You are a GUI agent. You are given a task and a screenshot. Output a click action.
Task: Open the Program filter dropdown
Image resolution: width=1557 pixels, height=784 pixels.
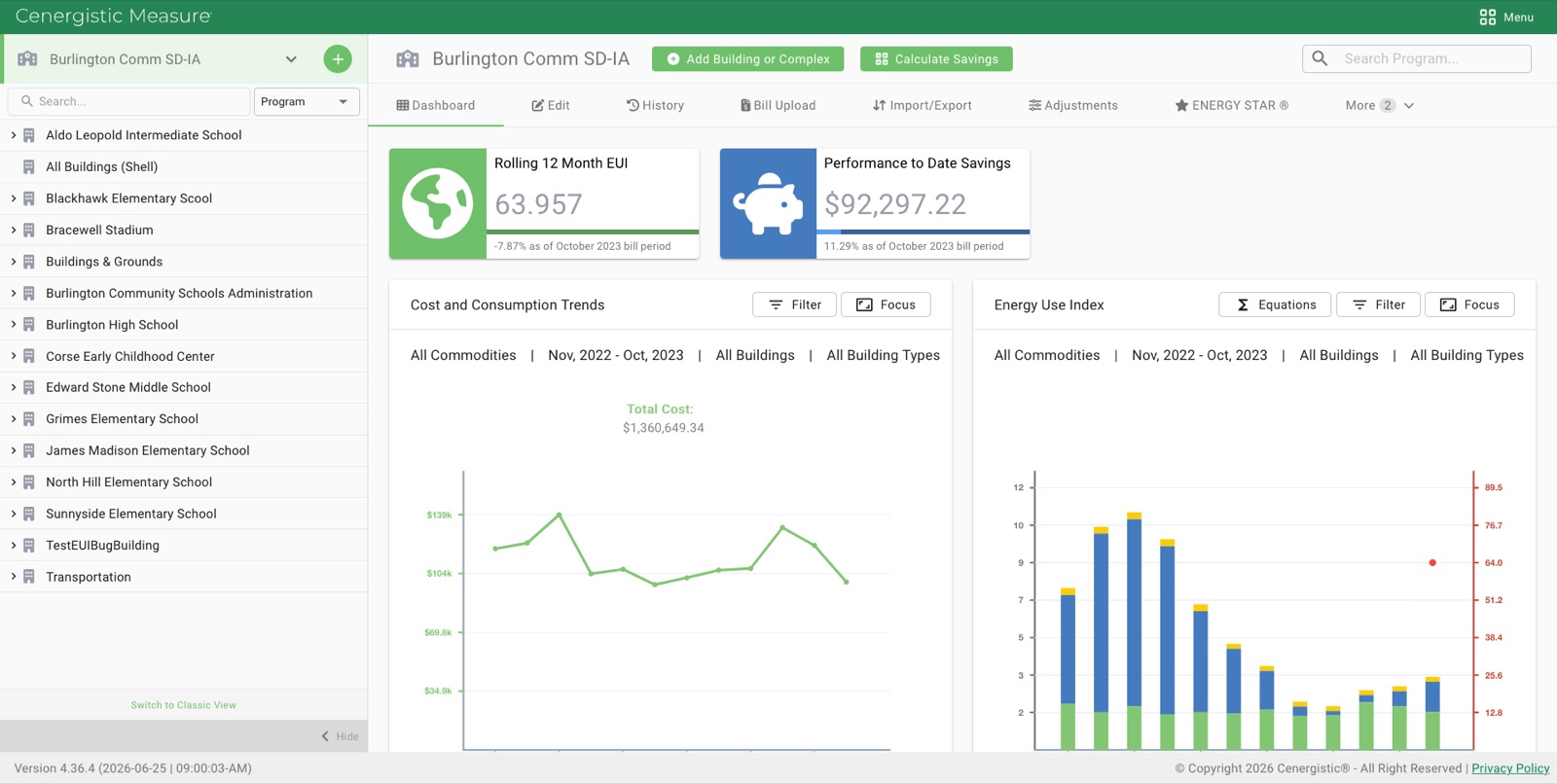[x=307, y=101]
